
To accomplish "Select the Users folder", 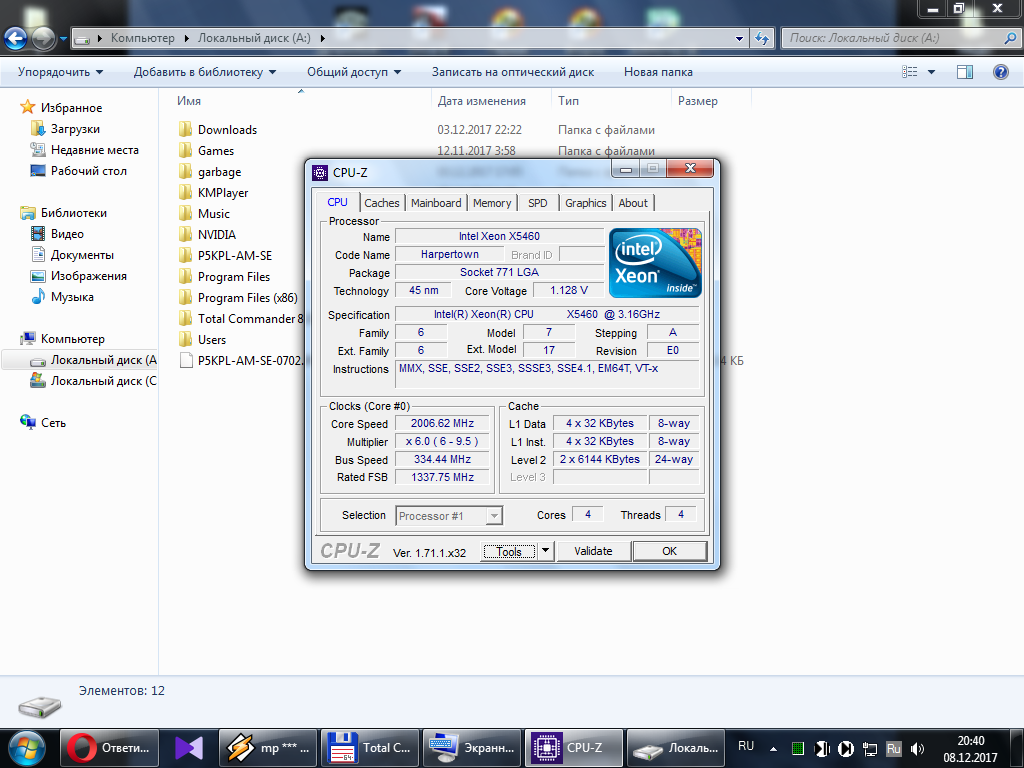I will pyautogui.click(x=212, y=340).
